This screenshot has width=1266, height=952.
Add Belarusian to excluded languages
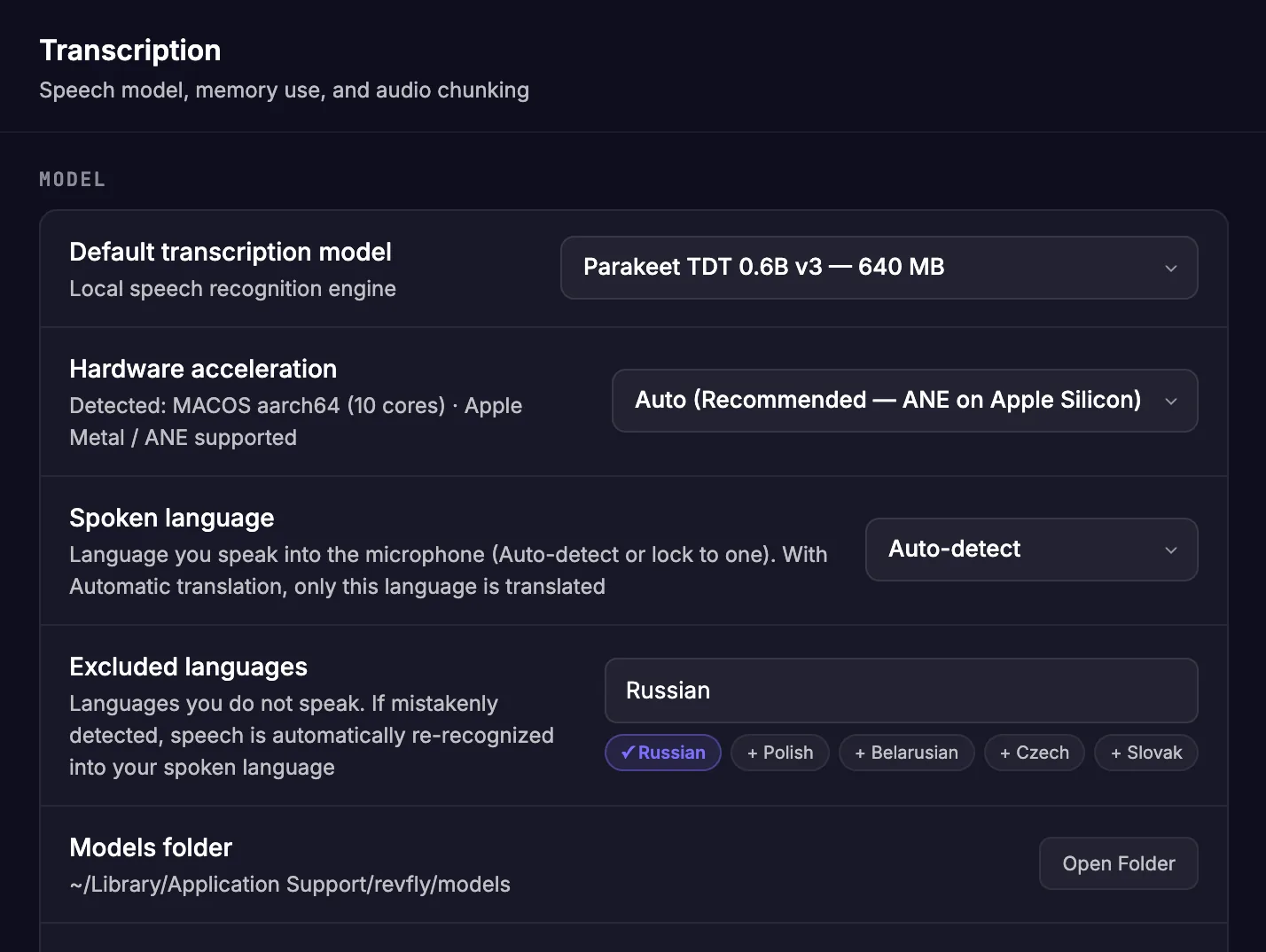tap(906, 753)
